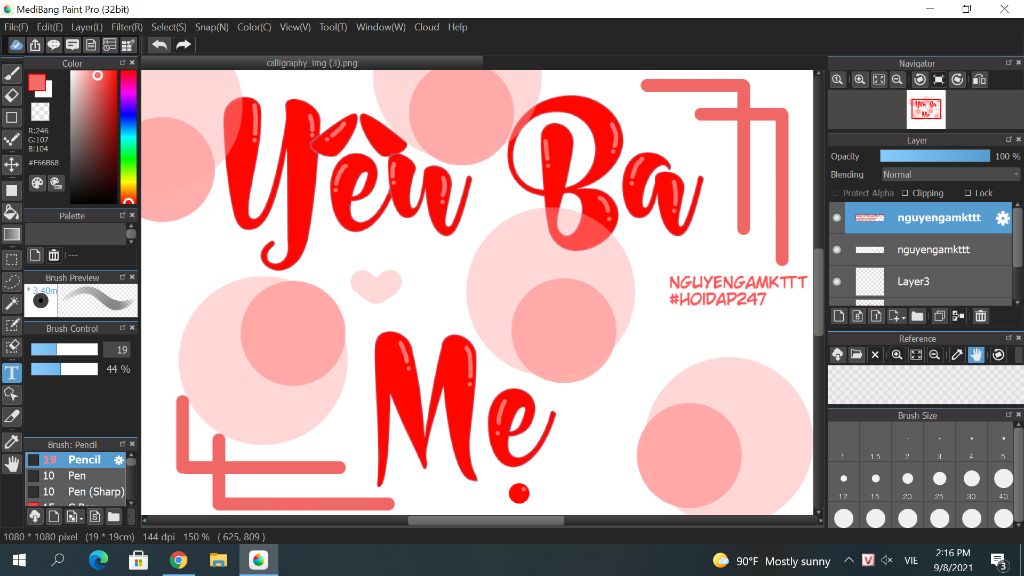Hide Layer3 visibility
The height and width of the screenshot is (576, 1024).
[x=837, y=281]
